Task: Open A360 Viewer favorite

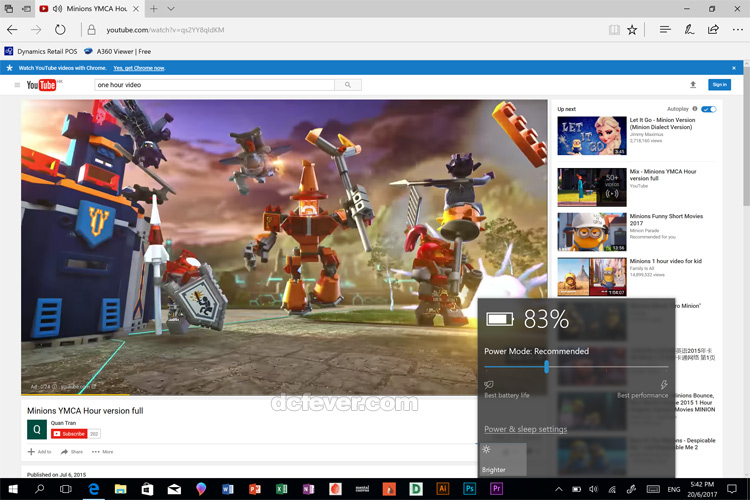Action: [117, 51]
